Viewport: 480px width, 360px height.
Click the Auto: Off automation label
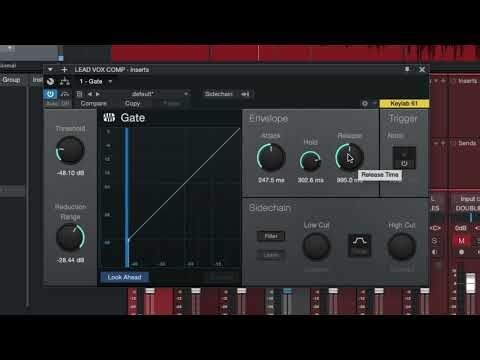pyautogui.click(x=58, y=103)
